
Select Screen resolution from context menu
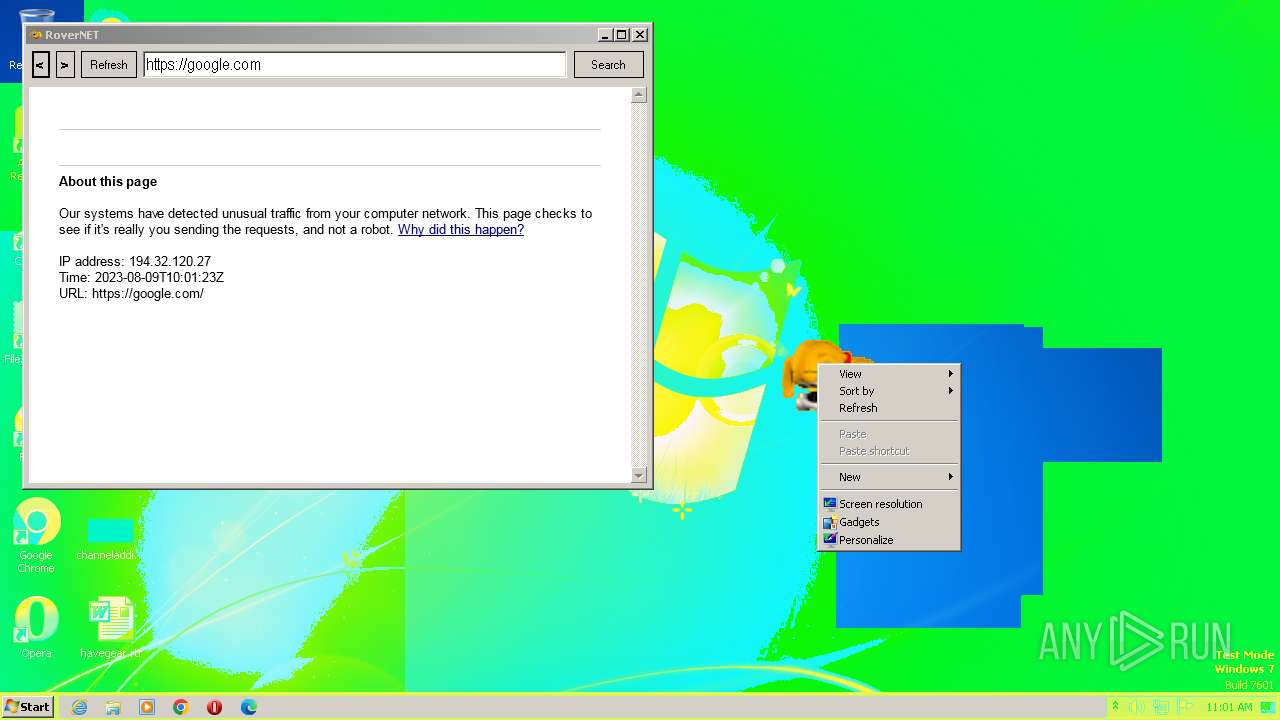(x=889, y=504)
